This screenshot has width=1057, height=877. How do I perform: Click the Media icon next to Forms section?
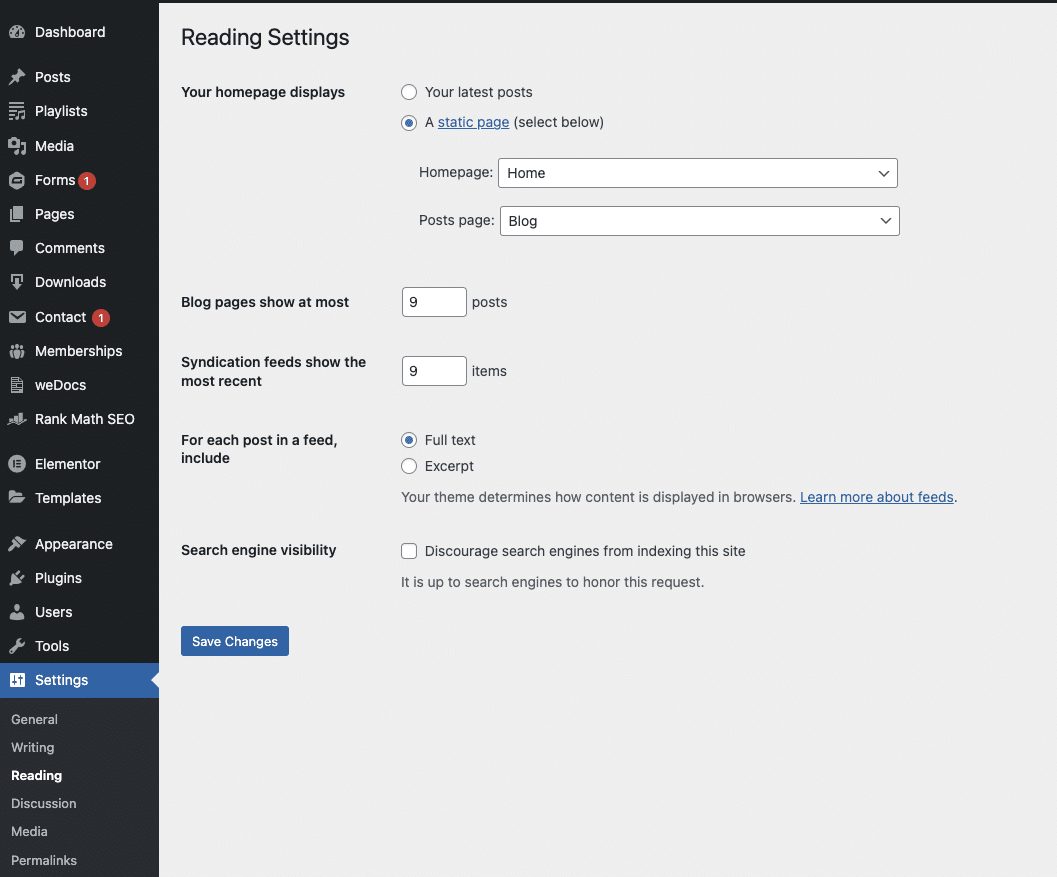click(x=17, y=146)
